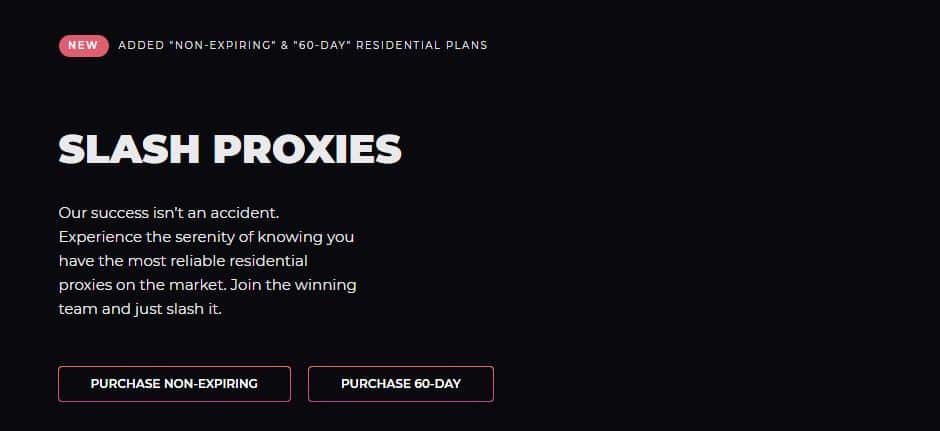The width and height of the screenshot is (940, 431).
Task: Click the word PROXIES in the headline
Action: coord(308,149)
